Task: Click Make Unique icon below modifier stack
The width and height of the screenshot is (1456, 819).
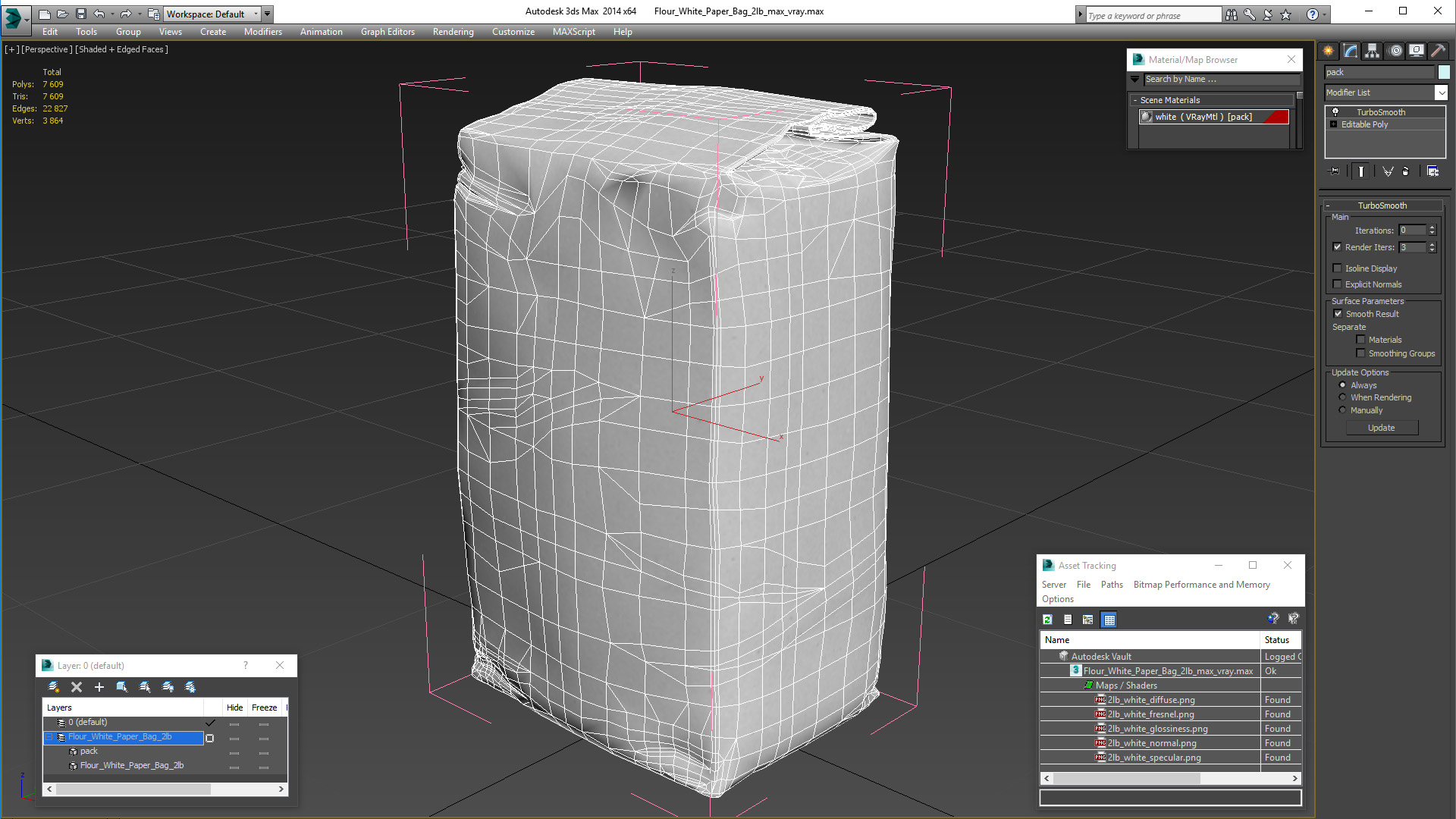Action: pyautogui.click(x=1388, y=171)
